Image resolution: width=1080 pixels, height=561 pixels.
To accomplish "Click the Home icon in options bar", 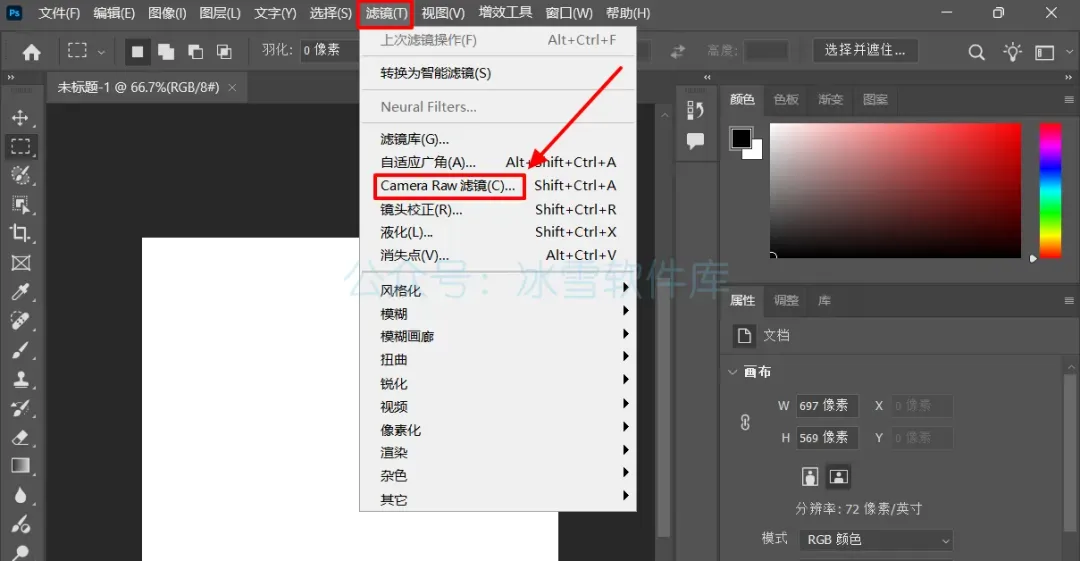I will click(x=31, y=52).
